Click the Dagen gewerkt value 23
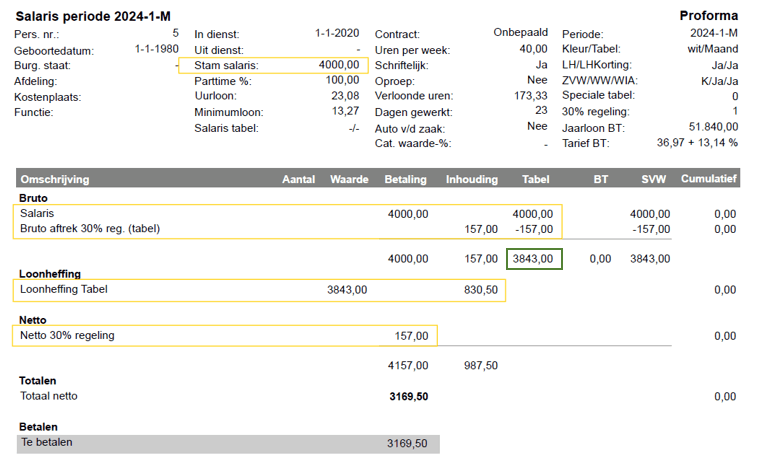768x472 pixels. click(x=541, y=111)
